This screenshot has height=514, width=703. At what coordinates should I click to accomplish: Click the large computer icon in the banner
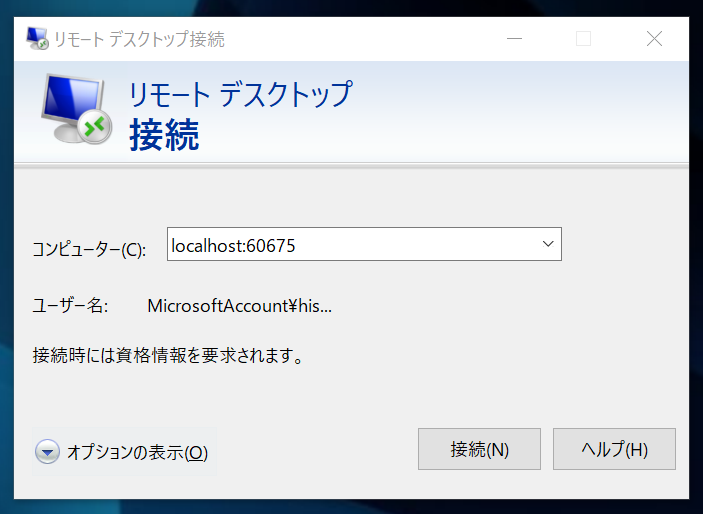77,111
